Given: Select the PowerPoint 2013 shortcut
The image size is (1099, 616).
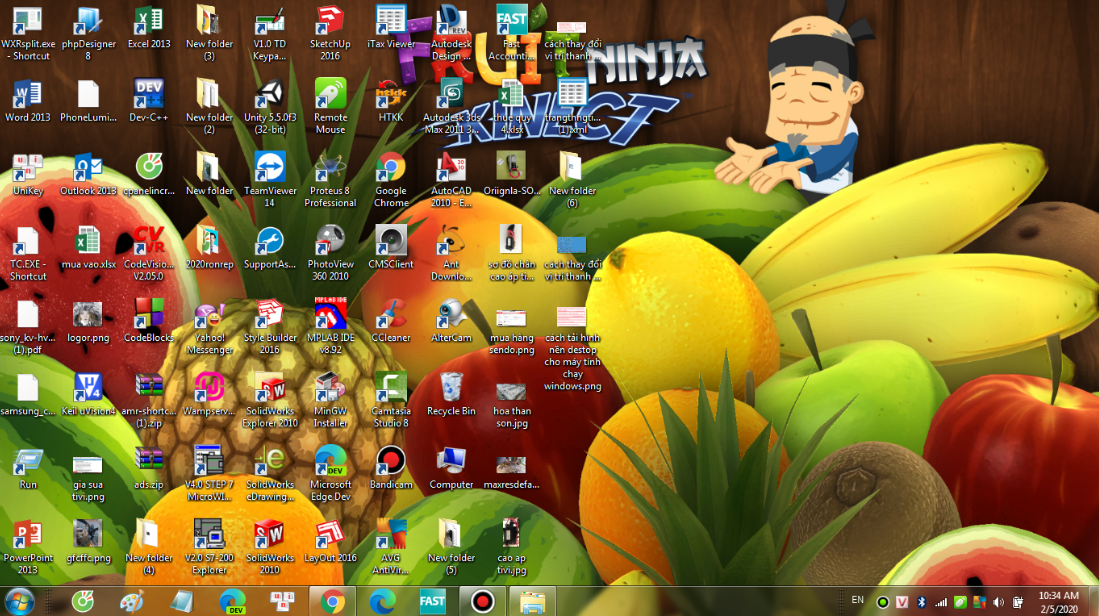Looking at the screenshot, I should [27, 535].
